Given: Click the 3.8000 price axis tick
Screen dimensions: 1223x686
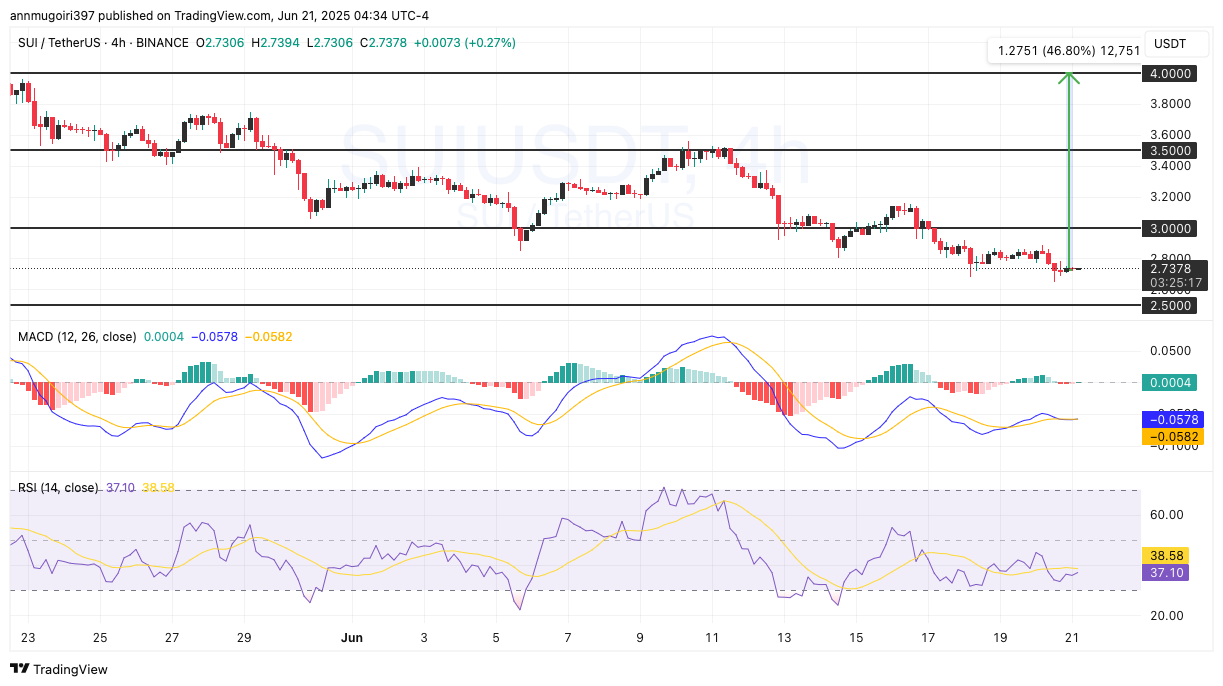Looking at the screenshot, I should [1171, 104].
